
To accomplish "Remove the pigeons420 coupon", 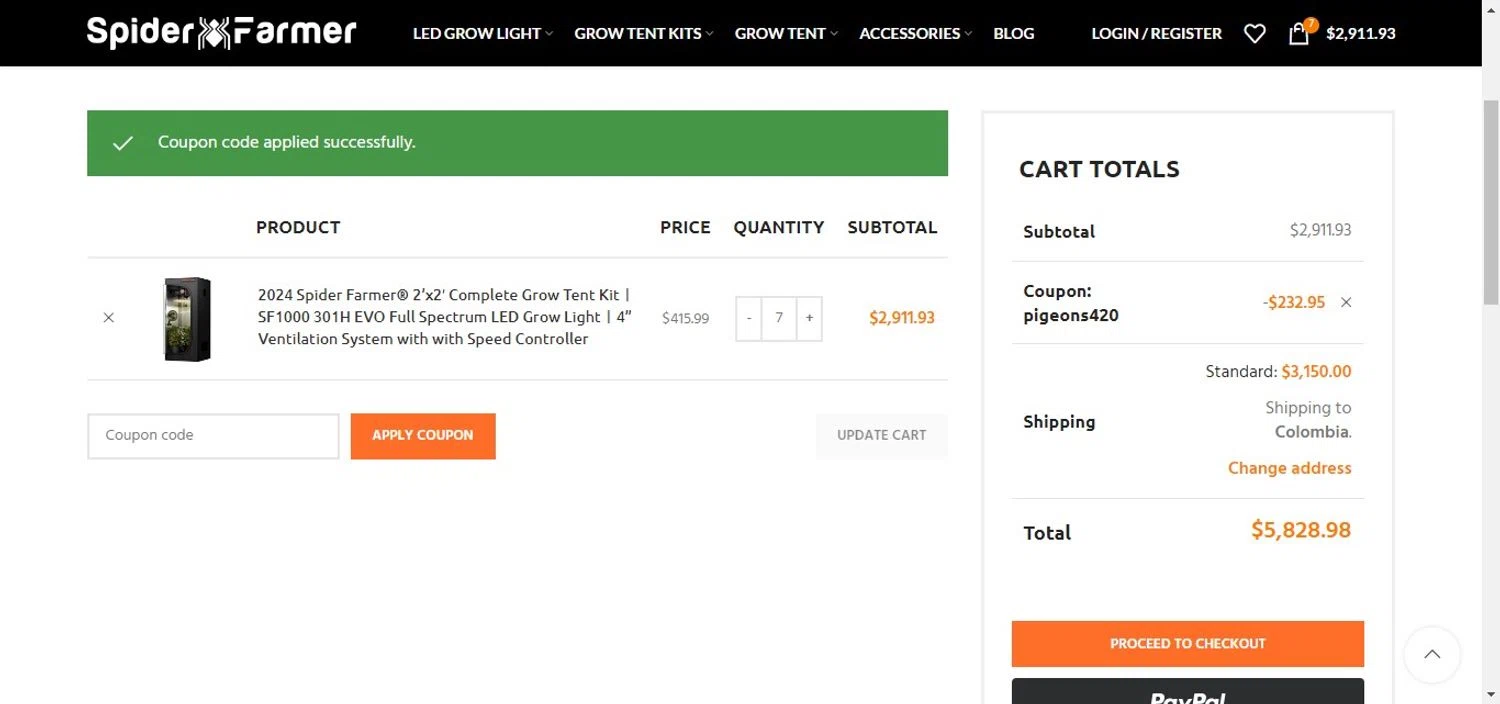I will coord(1346,302).
